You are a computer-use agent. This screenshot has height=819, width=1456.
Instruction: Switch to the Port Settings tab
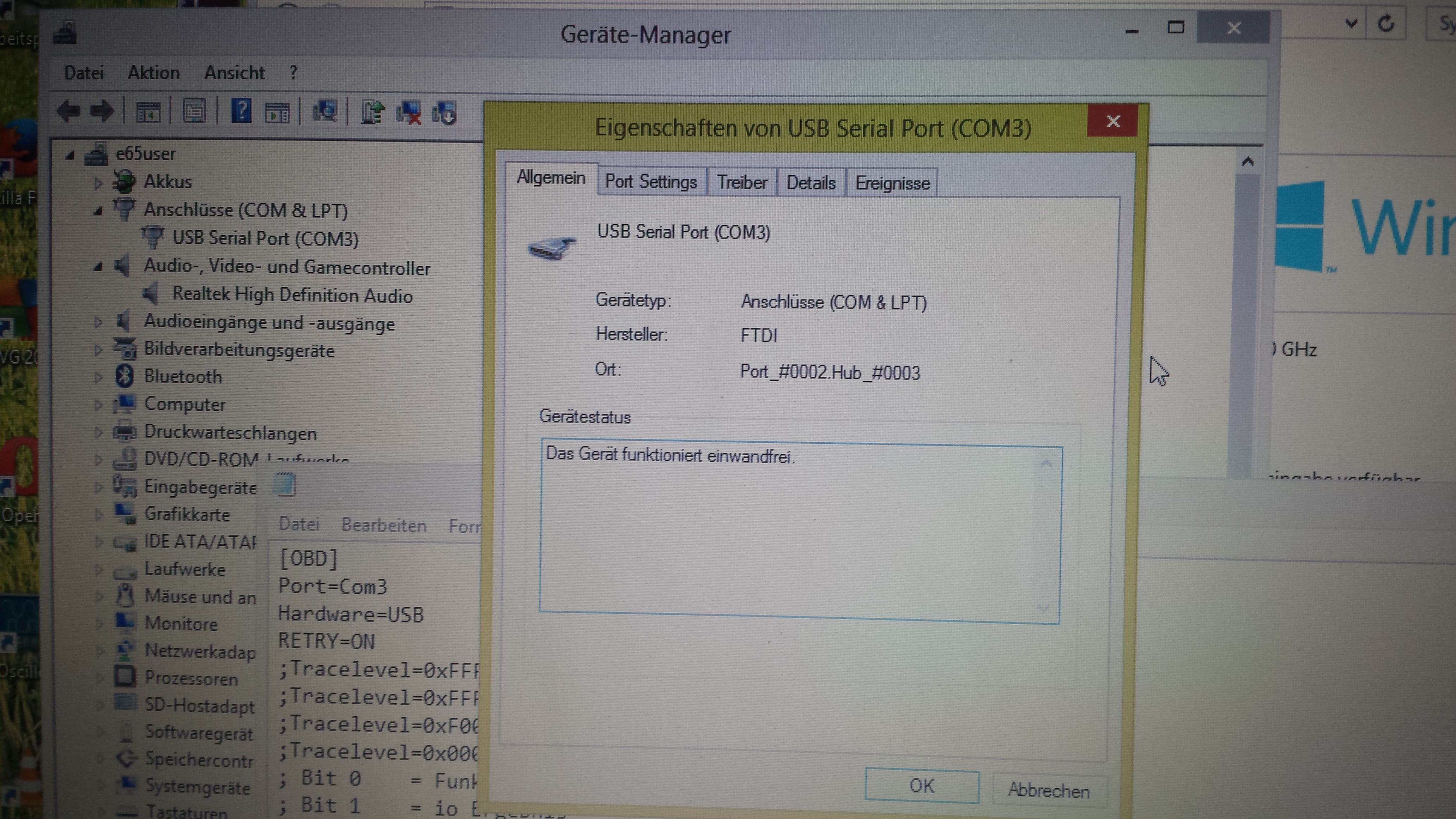click(x=650, y=182)
